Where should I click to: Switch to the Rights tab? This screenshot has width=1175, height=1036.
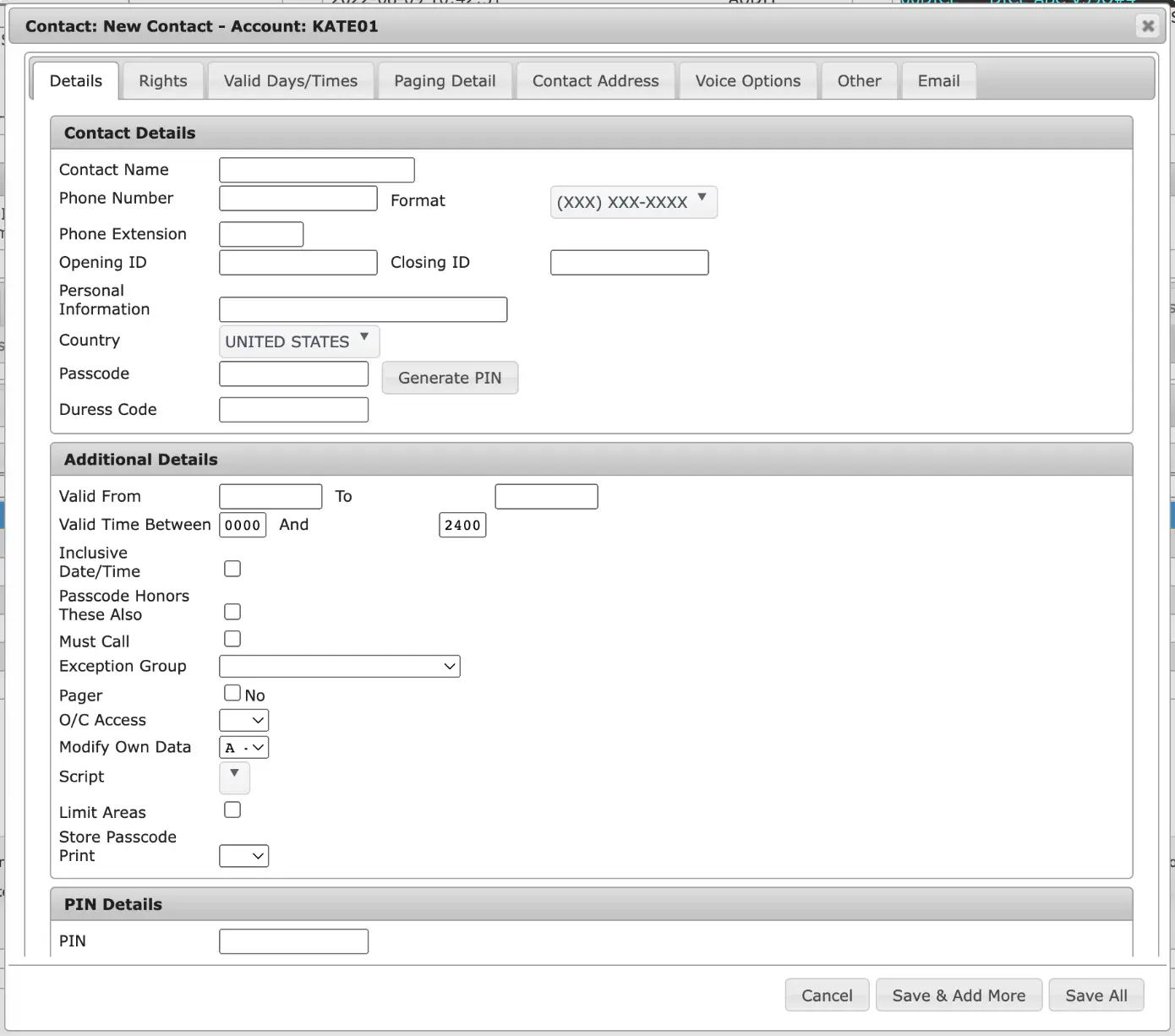[163, 81]
